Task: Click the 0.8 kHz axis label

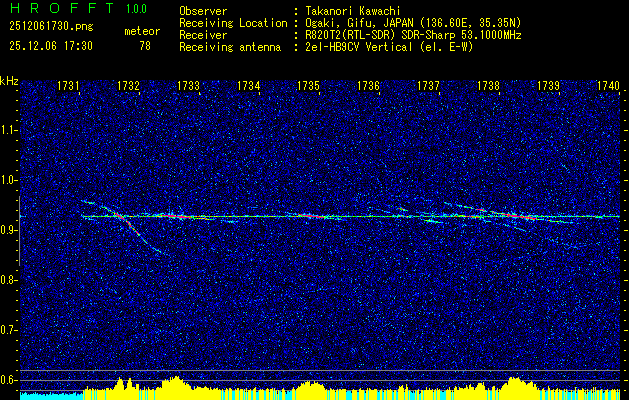Action: coord(9,280)
